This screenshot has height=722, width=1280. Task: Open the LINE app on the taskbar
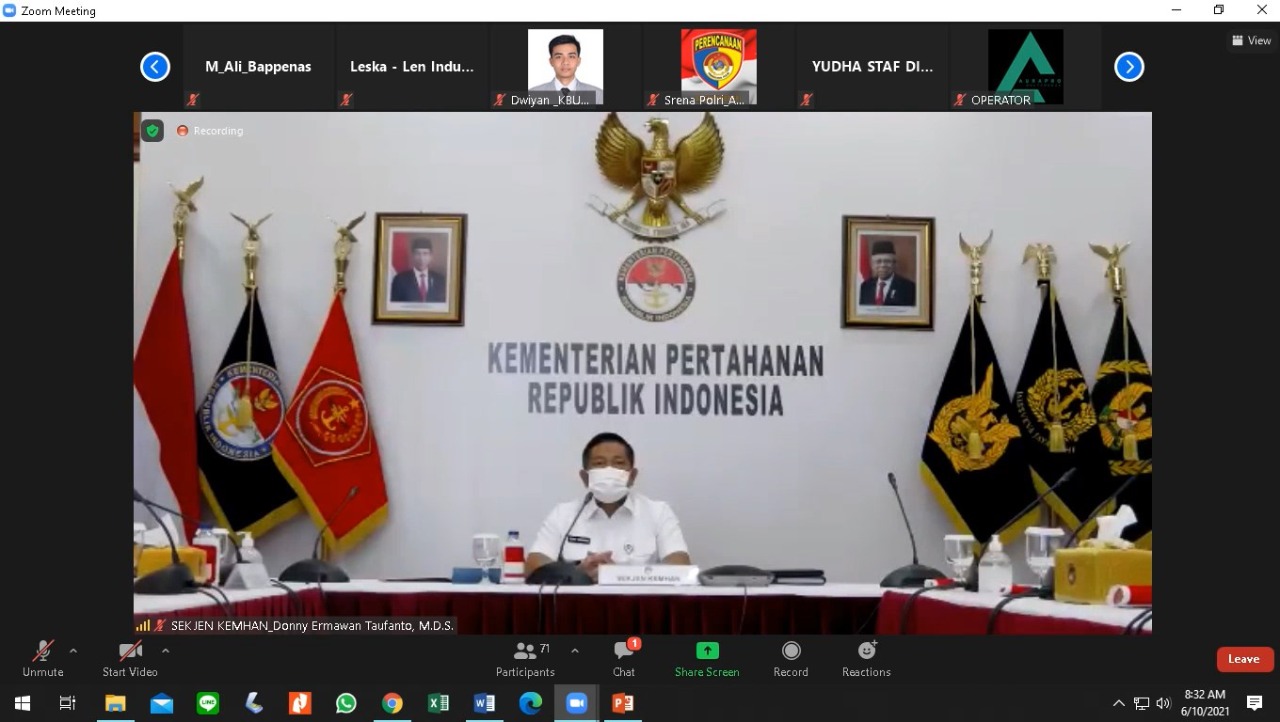[x=208, y=703]
